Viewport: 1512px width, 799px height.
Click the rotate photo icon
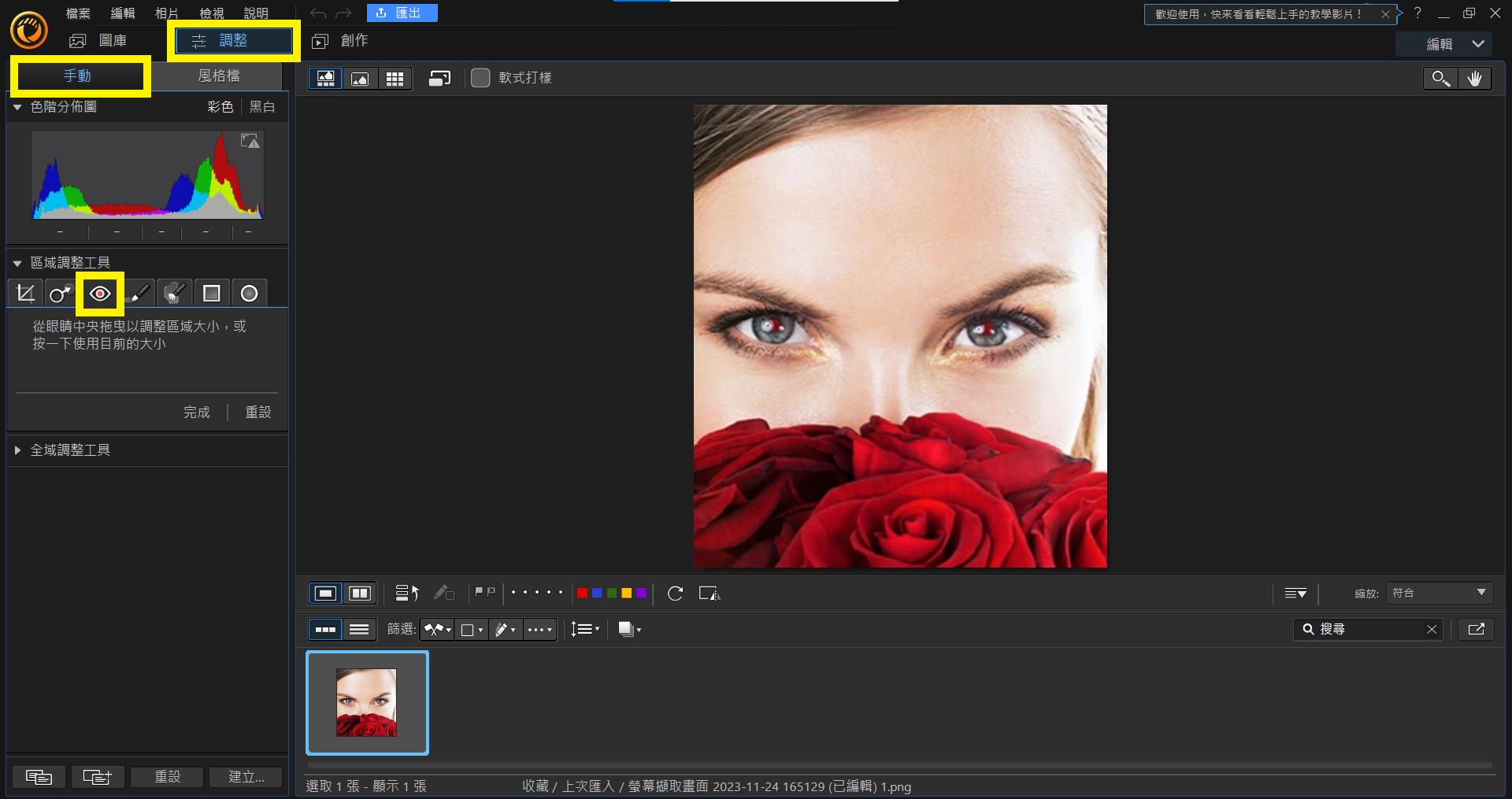click(675, 594)
